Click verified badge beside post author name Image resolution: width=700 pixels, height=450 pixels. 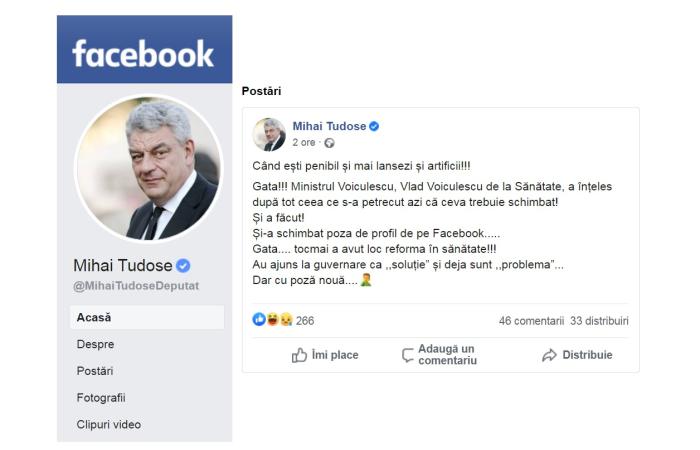coord(374,127)
